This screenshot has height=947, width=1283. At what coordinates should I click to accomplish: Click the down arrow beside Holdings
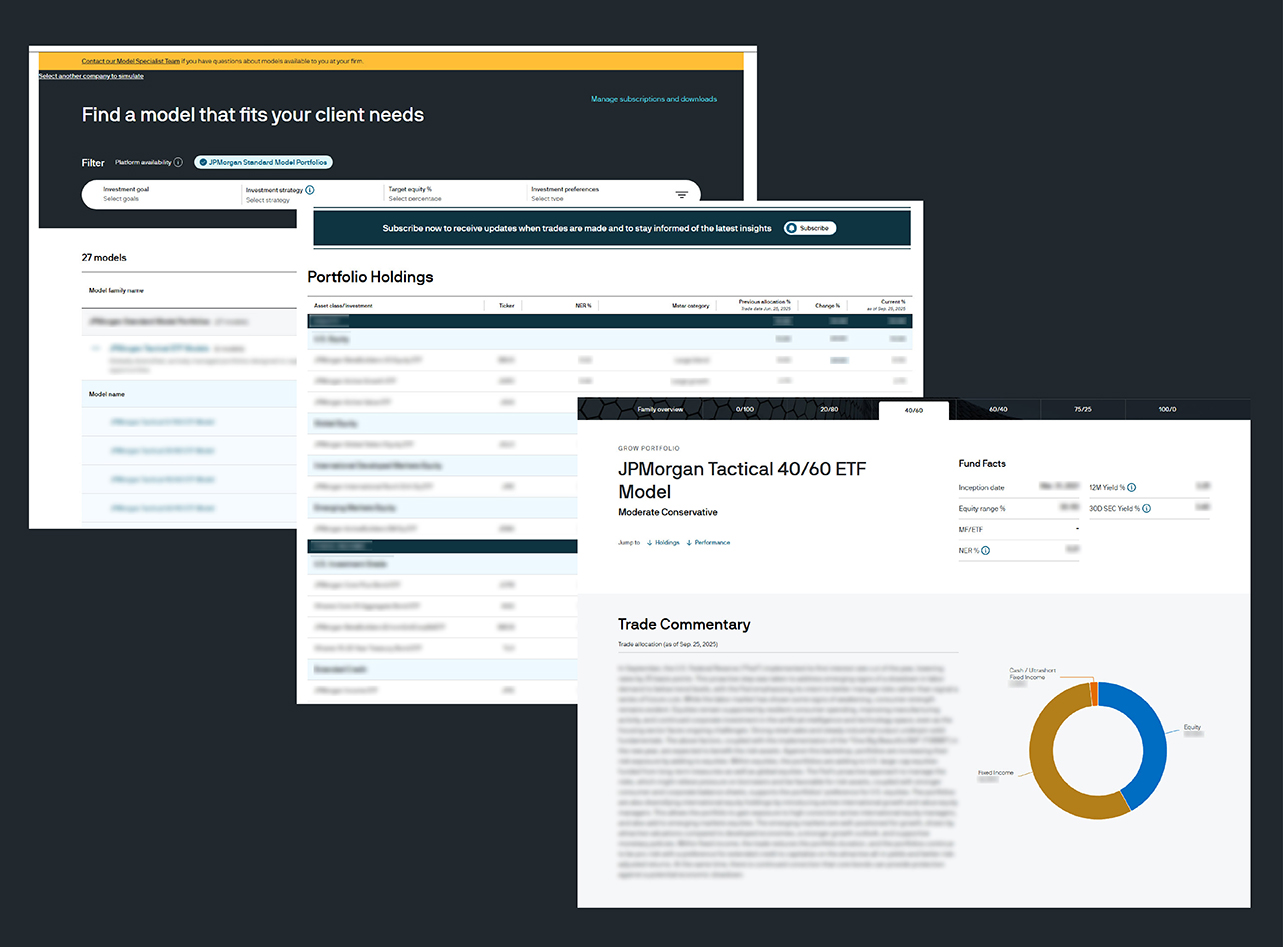pyautogui.click(x=650, y=543)
